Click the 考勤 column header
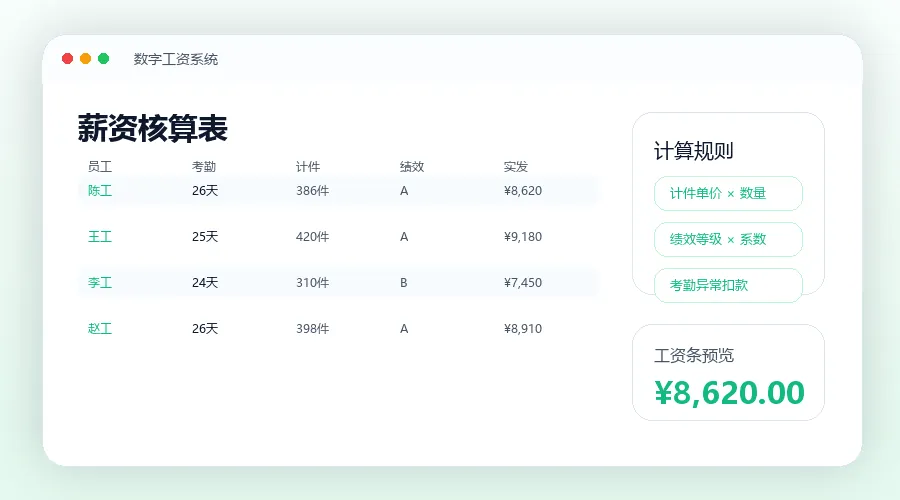Viewport: 900px width, 500px height. (x=204, y=166)
